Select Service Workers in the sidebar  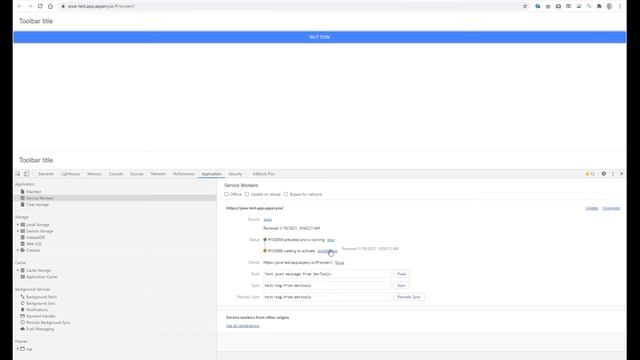[x=40, y=198]
